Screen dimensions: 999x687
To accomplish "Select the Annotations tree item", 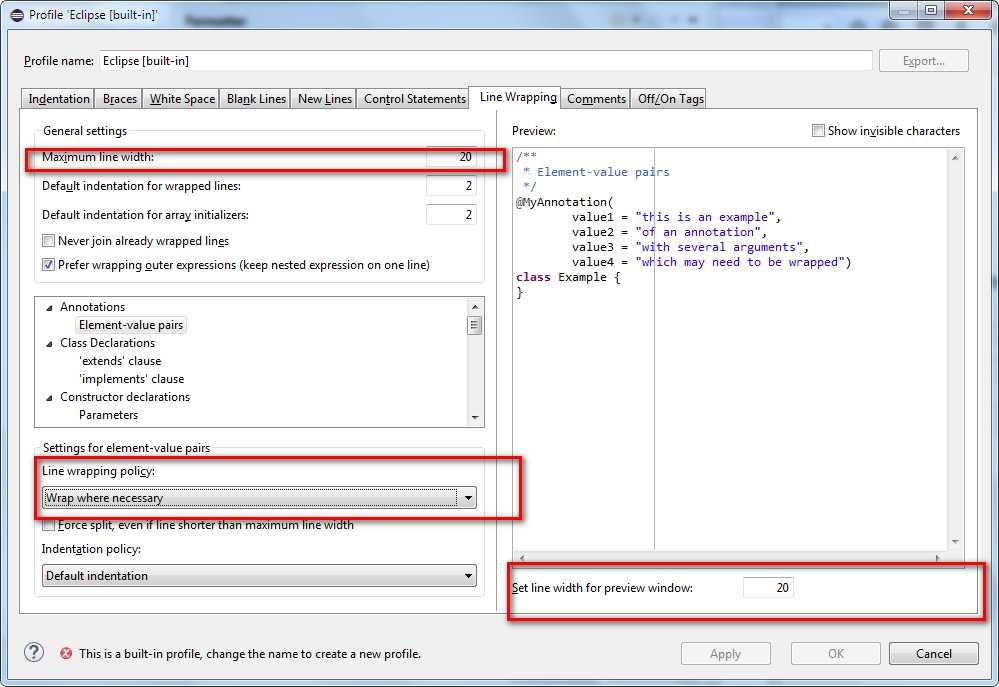I will tap(92, 307).
